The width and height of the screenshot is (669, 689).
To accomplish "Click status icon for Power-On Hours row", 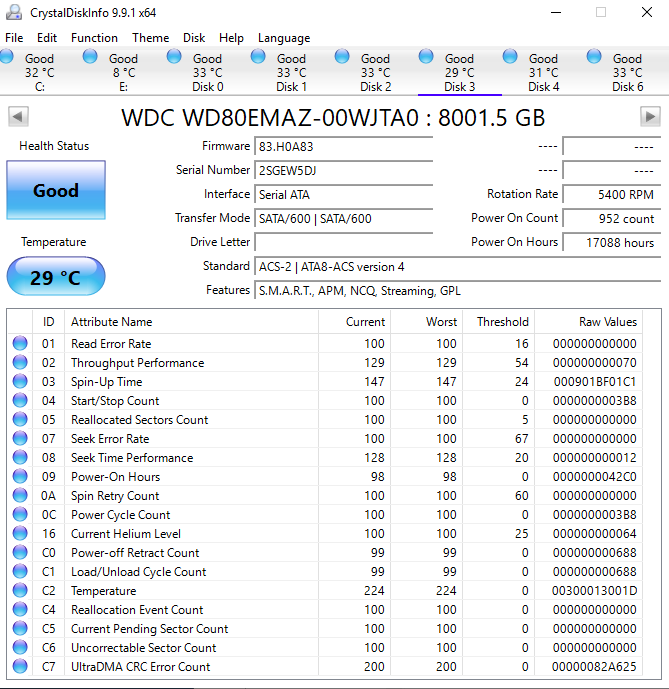I will click(x=20, y=476).
